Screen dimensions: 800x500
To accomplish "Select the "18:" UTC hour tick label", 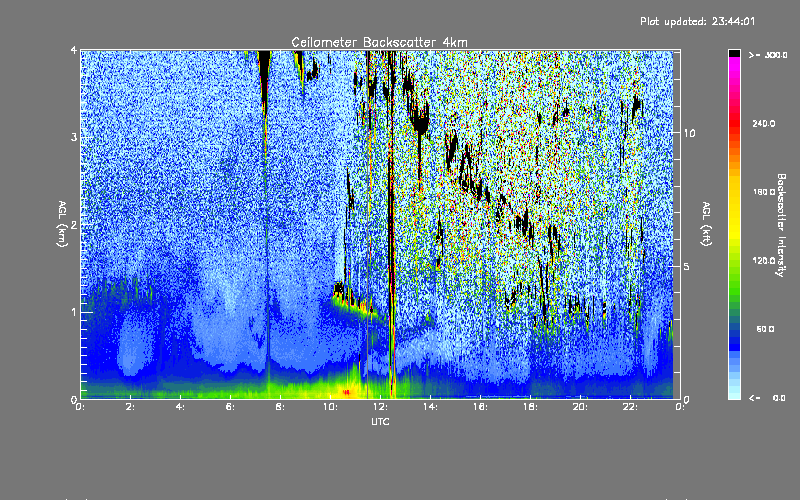I will point(531,407).
